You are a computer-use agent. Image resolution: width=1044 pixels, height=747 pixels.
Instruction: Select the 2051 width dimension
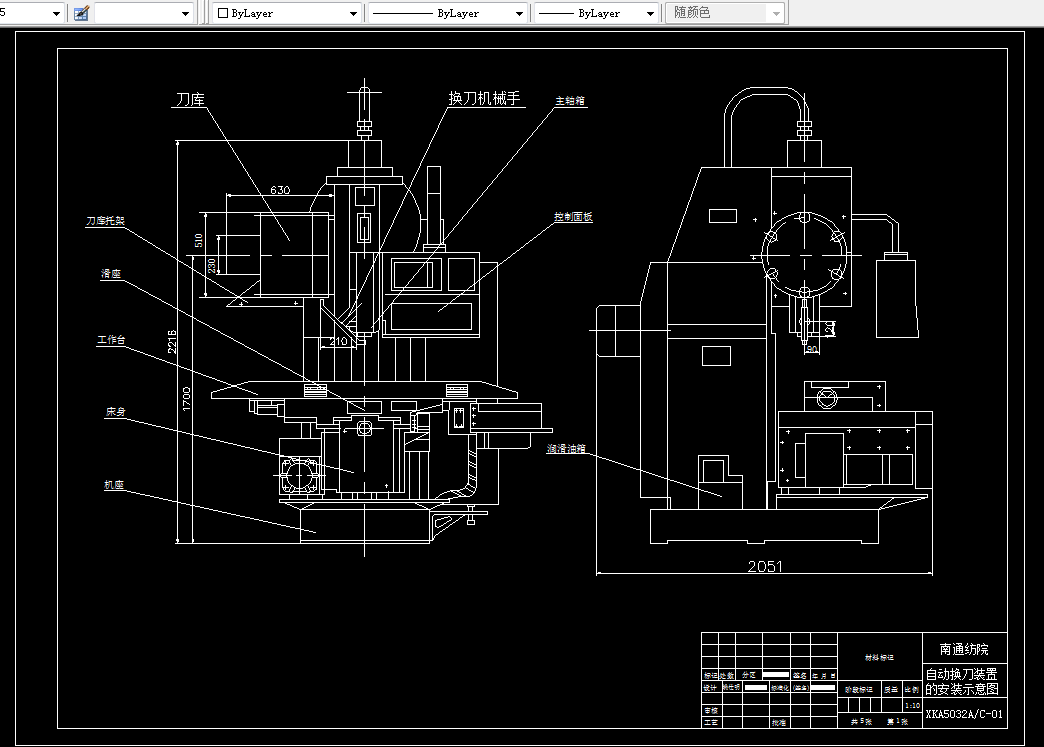pos(765,567)
